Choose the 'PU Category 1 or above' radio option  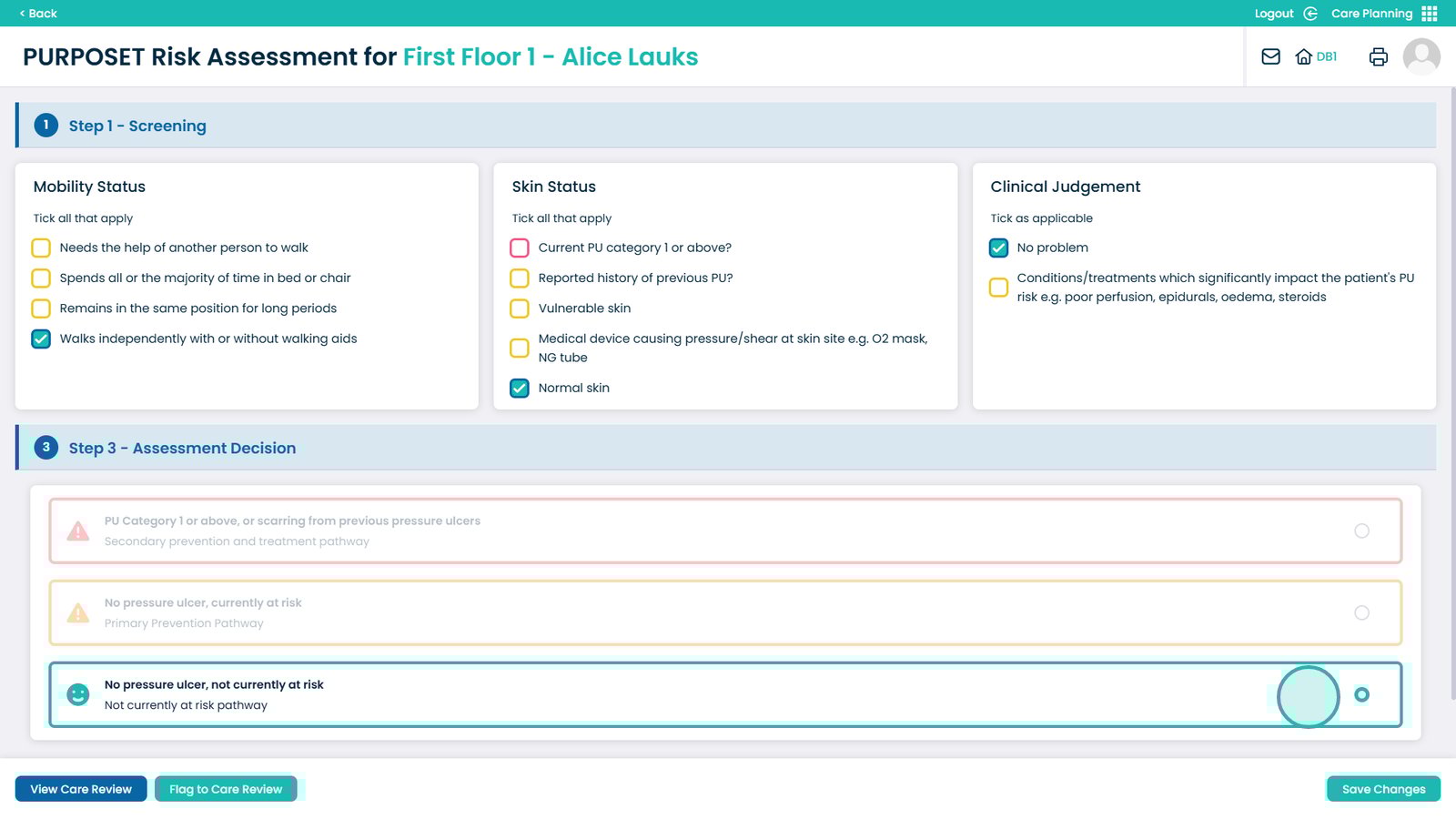[x=1361, y=531]
